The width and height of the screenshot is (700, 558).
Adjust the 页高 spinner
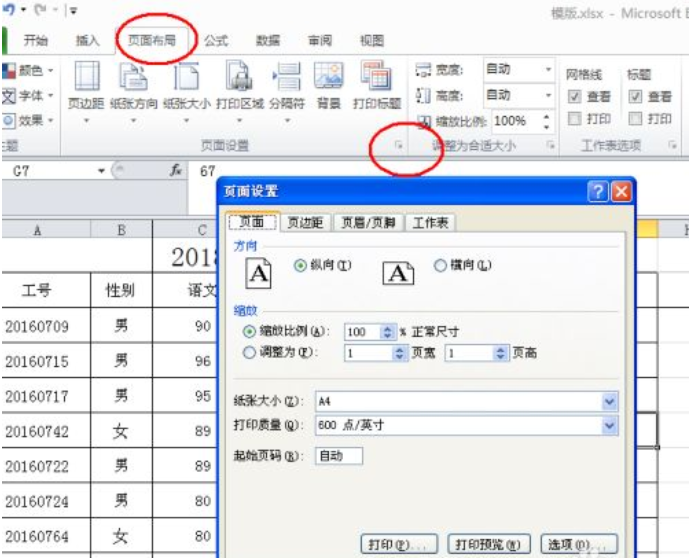pyautogui.click(x=500, y=354)
